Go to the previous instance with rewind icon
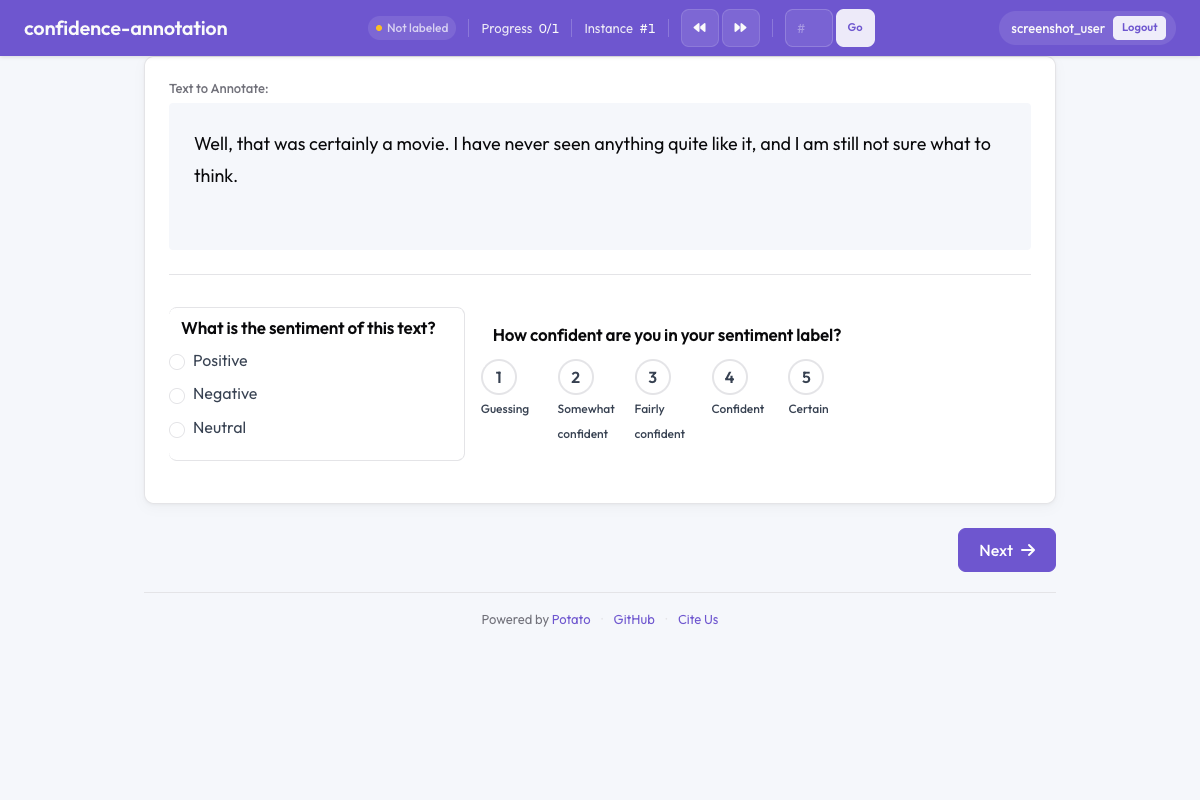This screenshot has height=800, width=1200. [x=700, y=28]
